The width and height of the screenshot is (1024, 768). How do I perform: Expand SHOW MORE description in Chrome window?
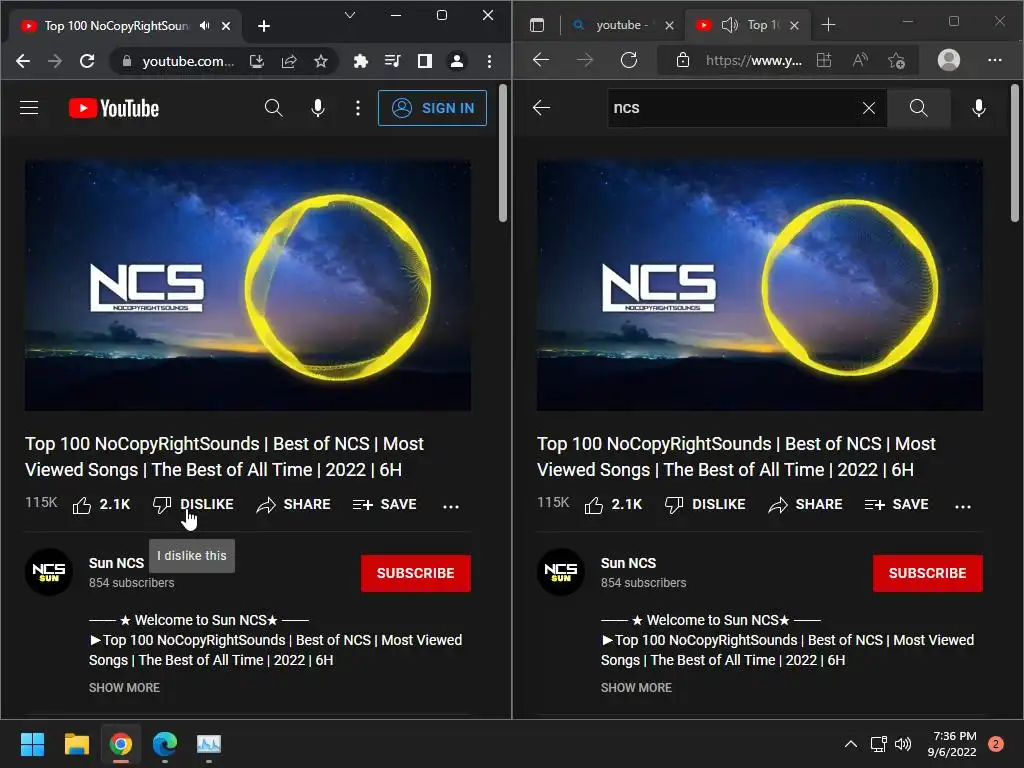click(x=124, y=687)
